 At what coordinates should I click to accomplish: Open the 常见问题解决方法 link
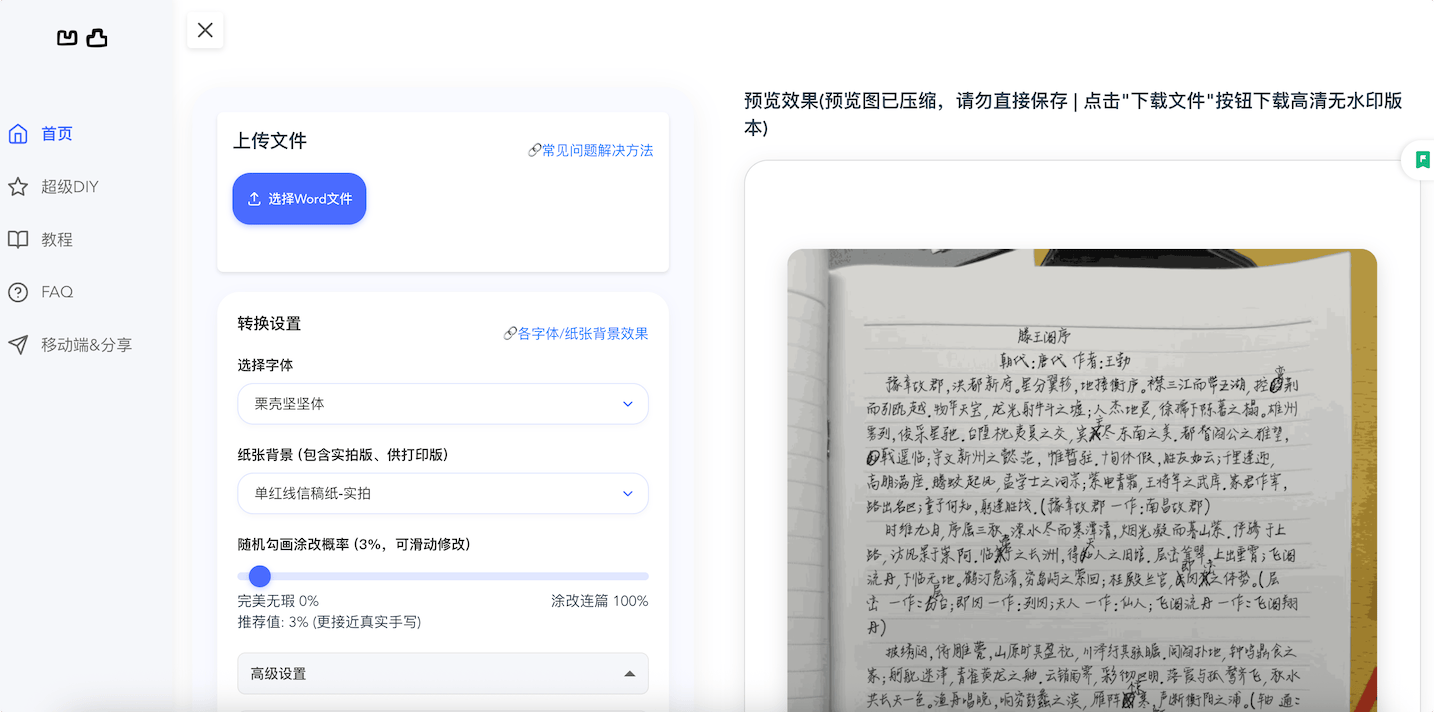(x=590, y=150)
